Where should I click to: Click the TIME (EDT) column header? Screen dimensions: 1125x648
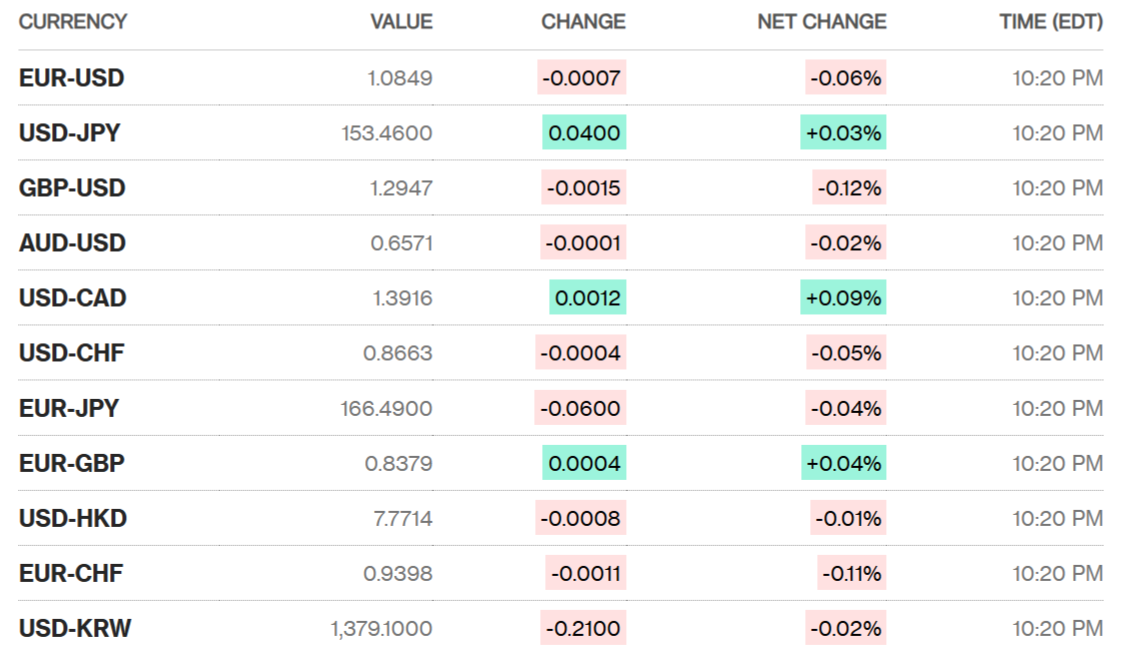[1050, 22]
